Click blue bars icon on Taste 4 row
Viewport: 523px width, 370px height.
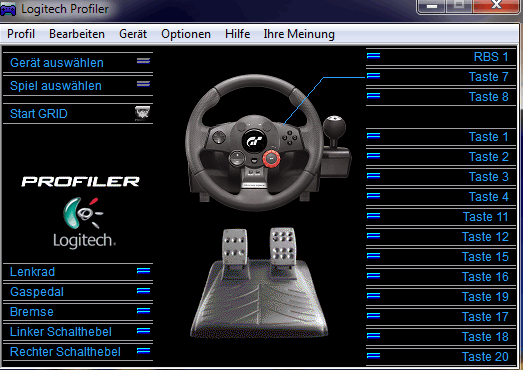click(374, 196)
